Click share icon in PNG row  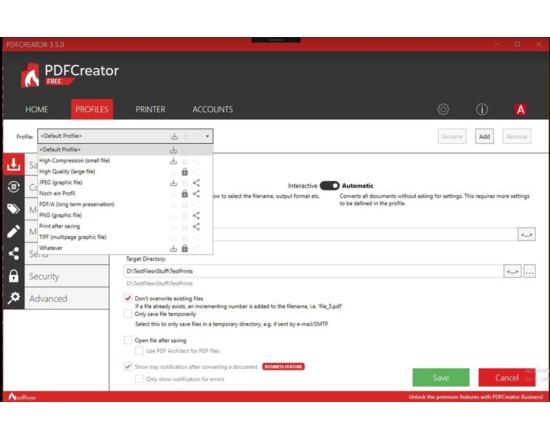pos(196,215)
